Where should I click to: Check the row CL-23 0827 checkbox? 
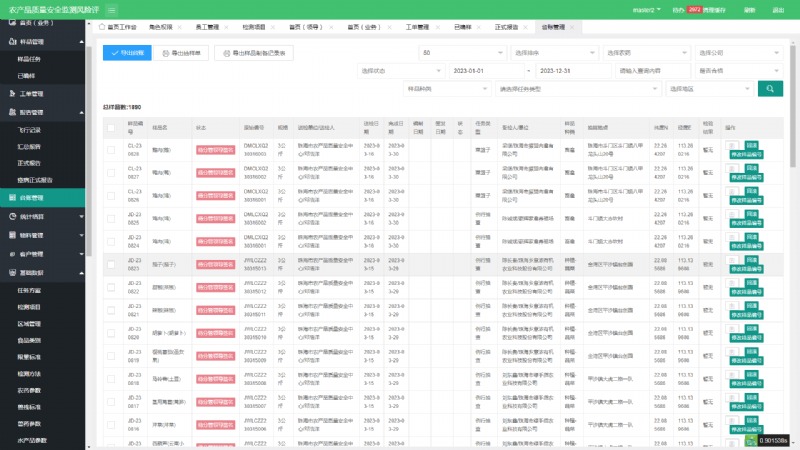111,173
